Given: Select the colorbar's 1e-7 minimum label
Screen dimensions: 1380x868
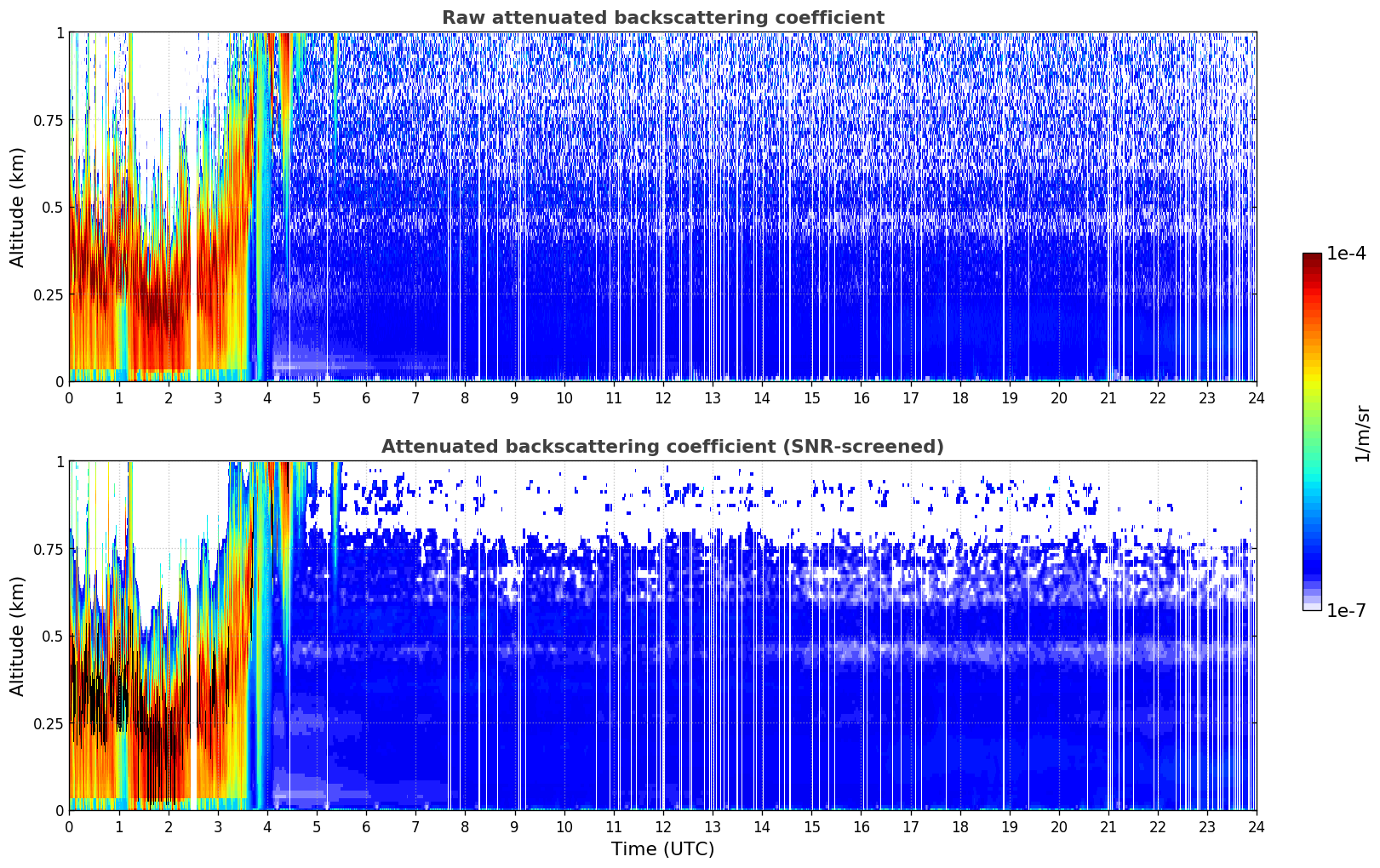Looking at the screenshot, I should click(1346, 610).
